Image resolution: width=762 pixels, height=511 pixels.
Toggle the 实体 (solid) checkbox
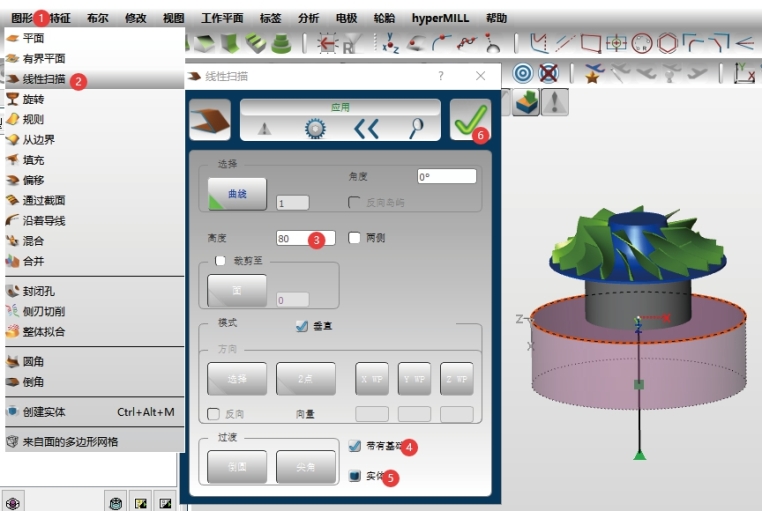coord(355,476)
